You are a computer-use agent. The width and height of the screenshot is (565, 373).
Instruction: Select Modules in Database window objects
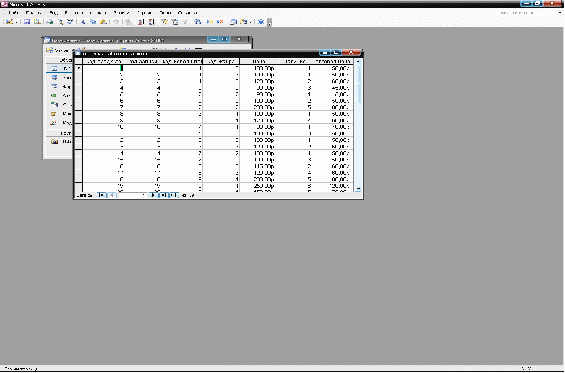coord(59,123)
